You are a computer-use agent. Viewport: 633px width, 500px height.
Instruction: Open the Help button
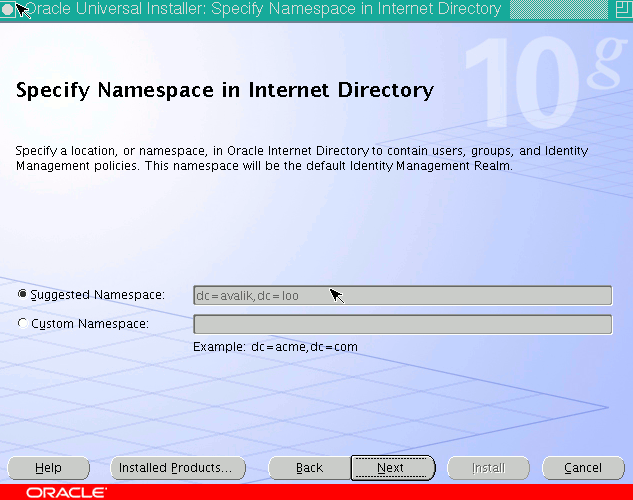point(48,468)
